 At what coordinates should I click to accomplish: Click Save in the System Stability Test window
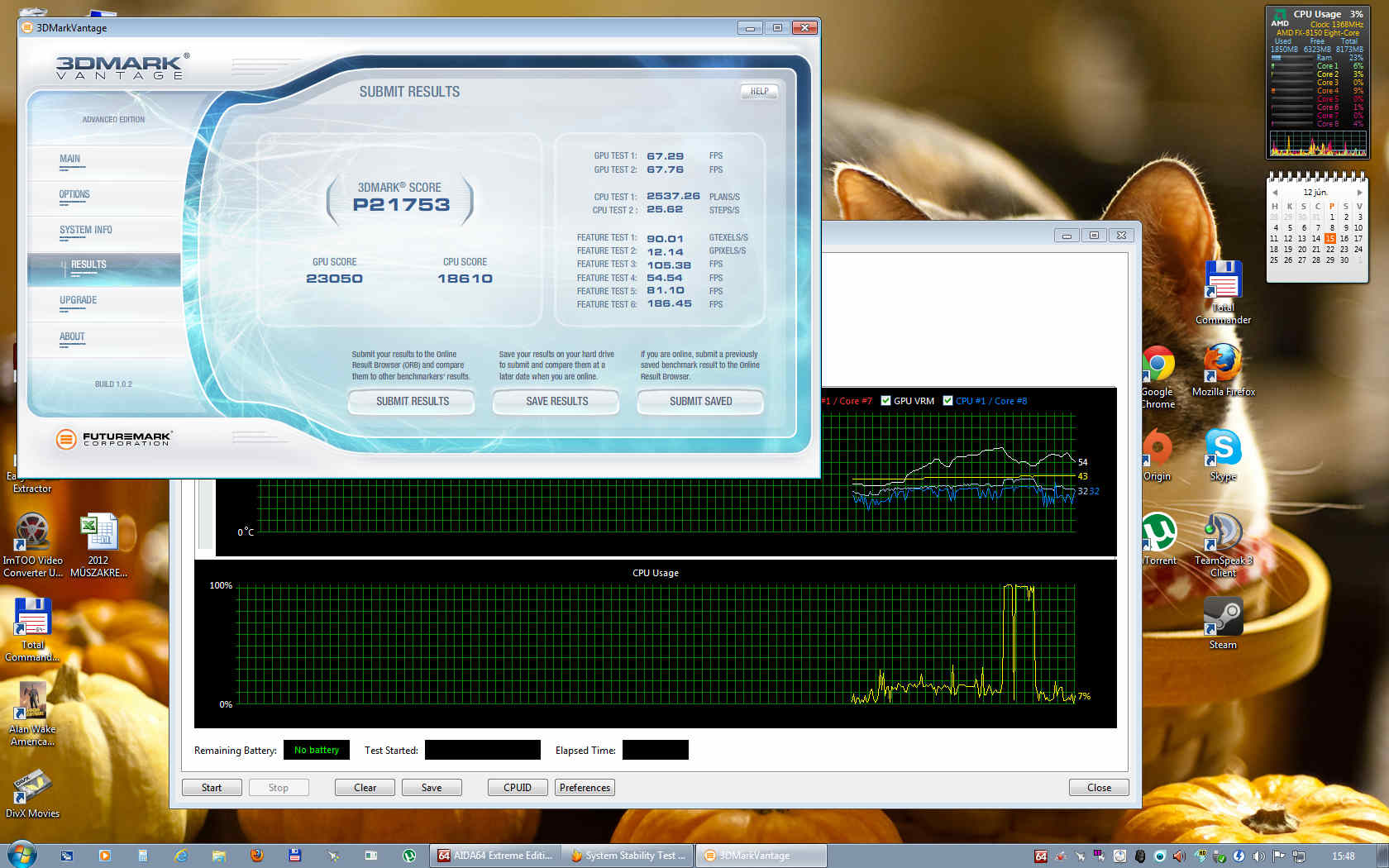click(432, 788)
